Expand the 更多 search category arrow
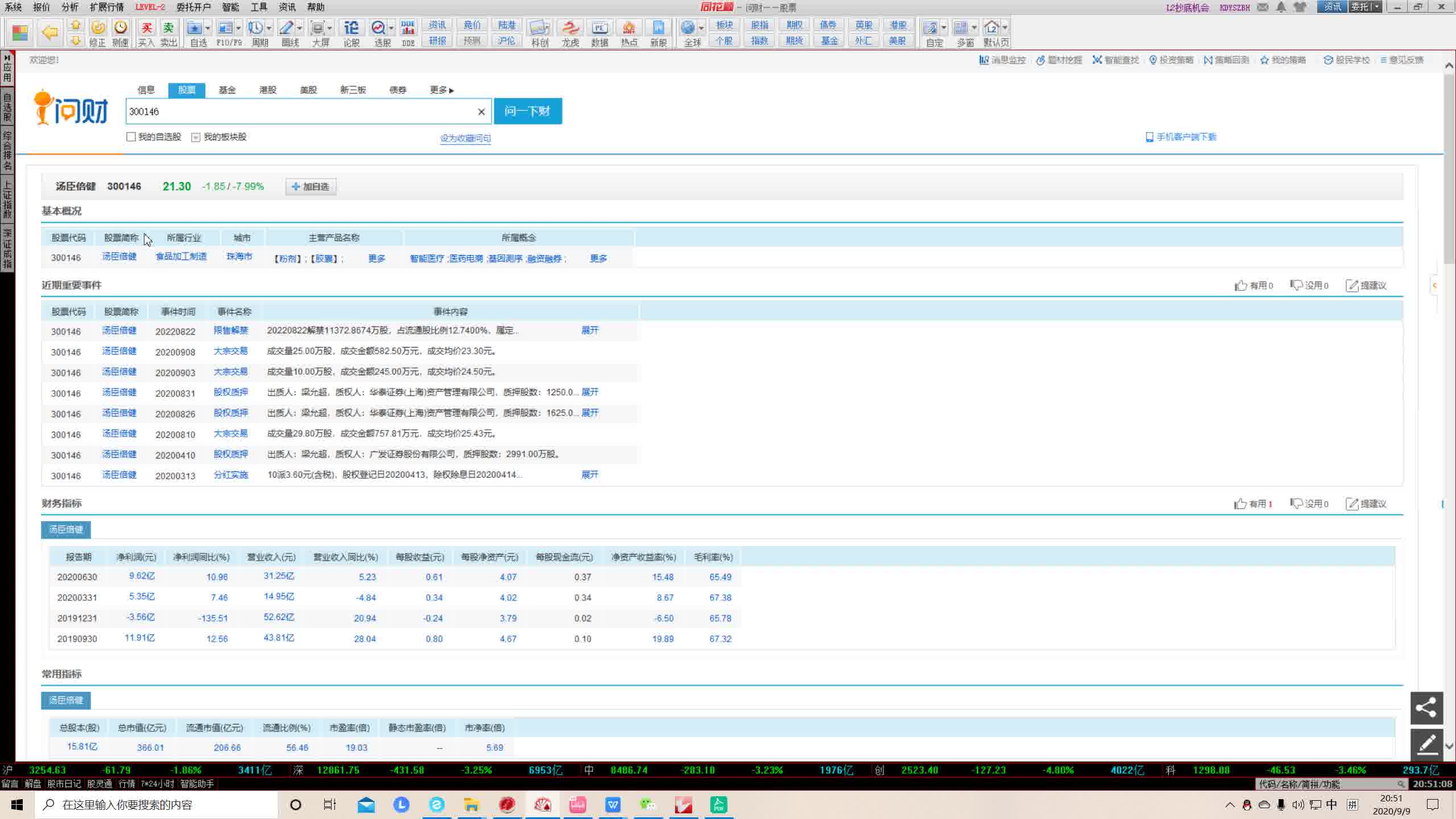The height and width of the screenshot is (819, 1456). click(x=452, y=90)
